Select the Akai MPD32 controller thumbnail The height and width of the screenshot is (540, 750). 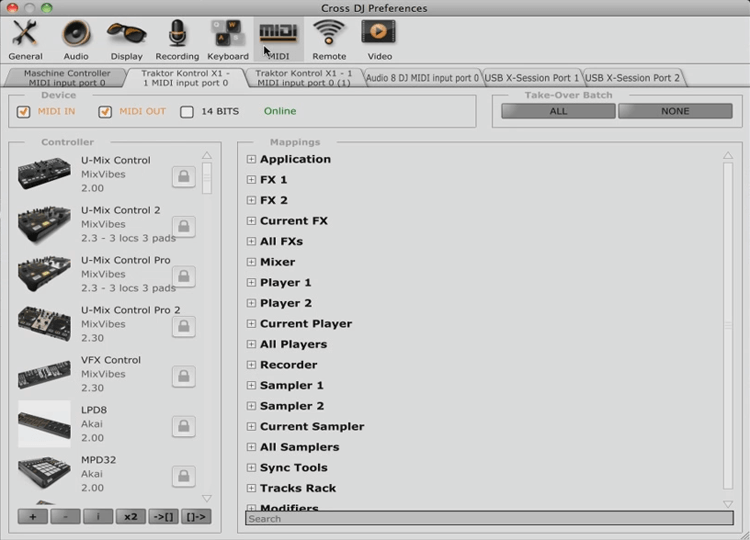coord(44,474)
